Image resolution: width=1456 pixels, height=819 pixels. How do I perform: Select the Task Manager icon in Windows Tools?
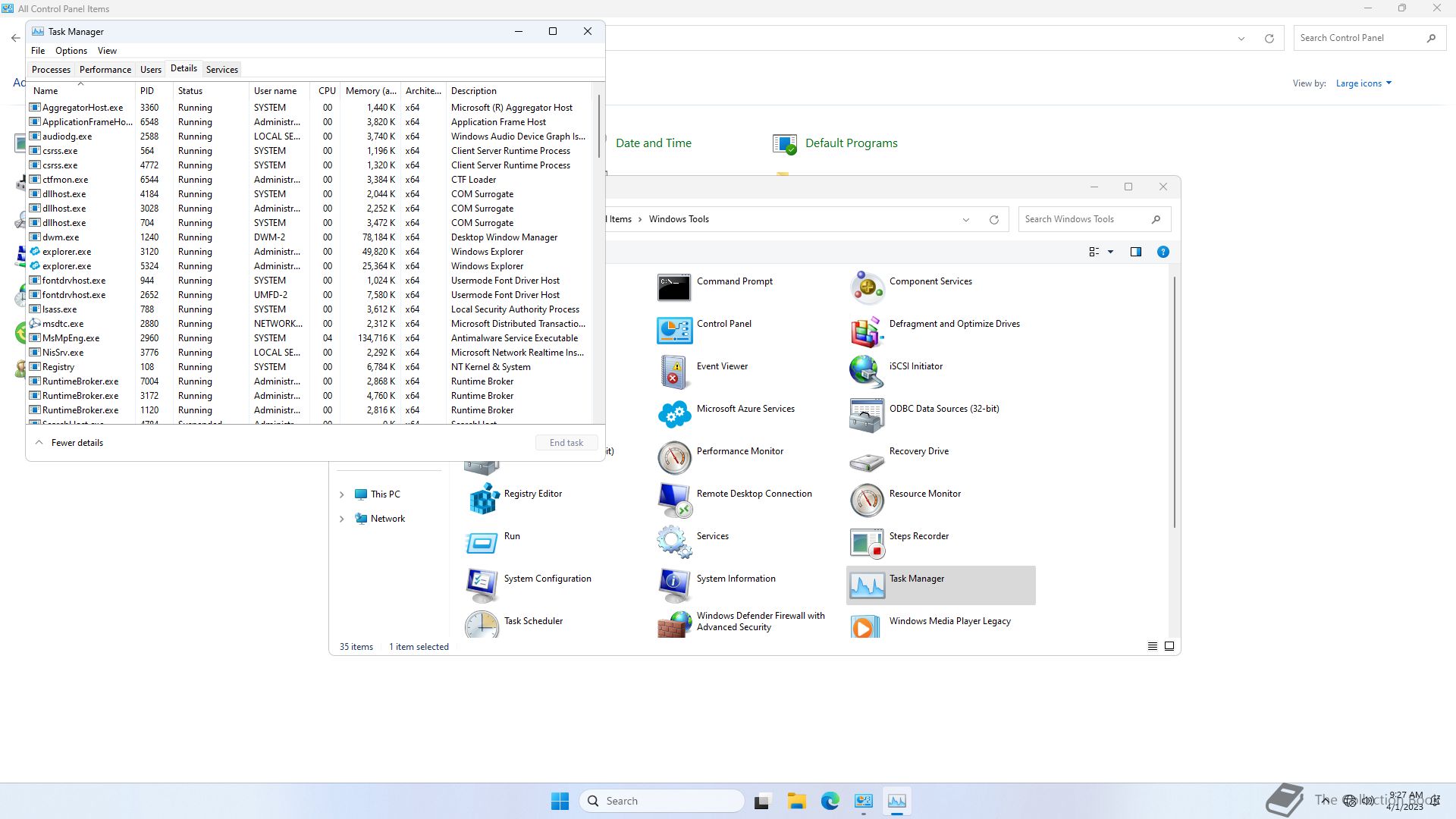click(866, 585)
